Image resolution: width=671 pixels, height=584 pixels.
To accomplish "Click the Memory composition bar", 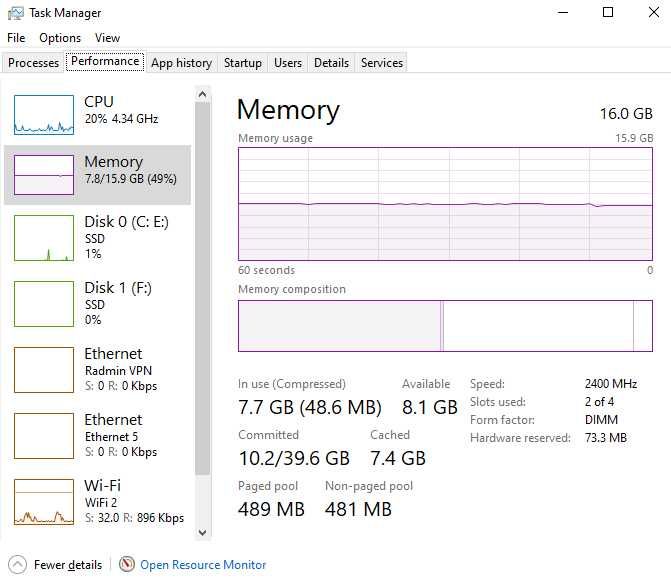I will click(445, 326).
